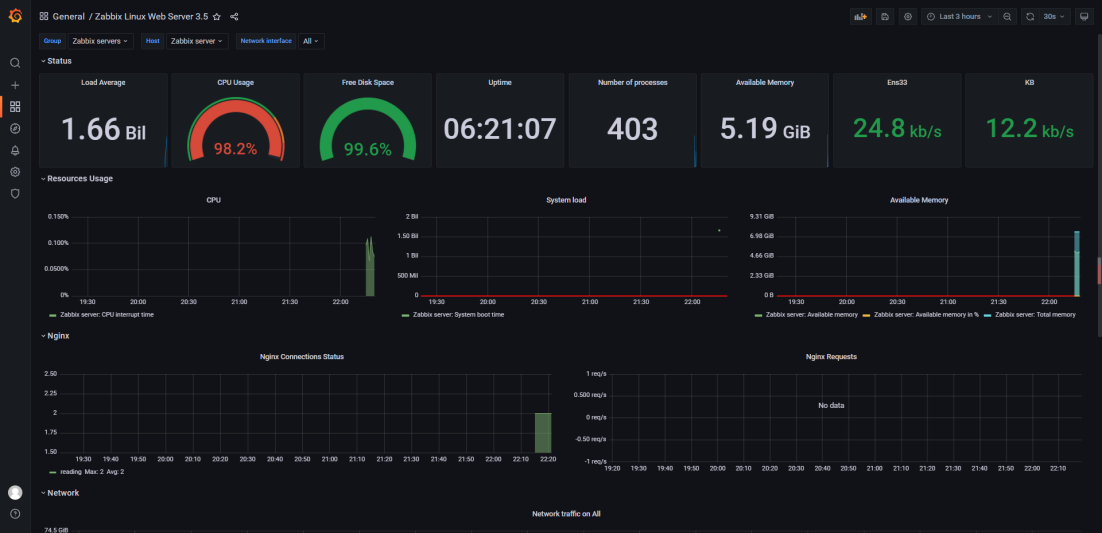Collapse the Resources Usage row
The width and height of the screenshot is (1102, 533).
76,179
